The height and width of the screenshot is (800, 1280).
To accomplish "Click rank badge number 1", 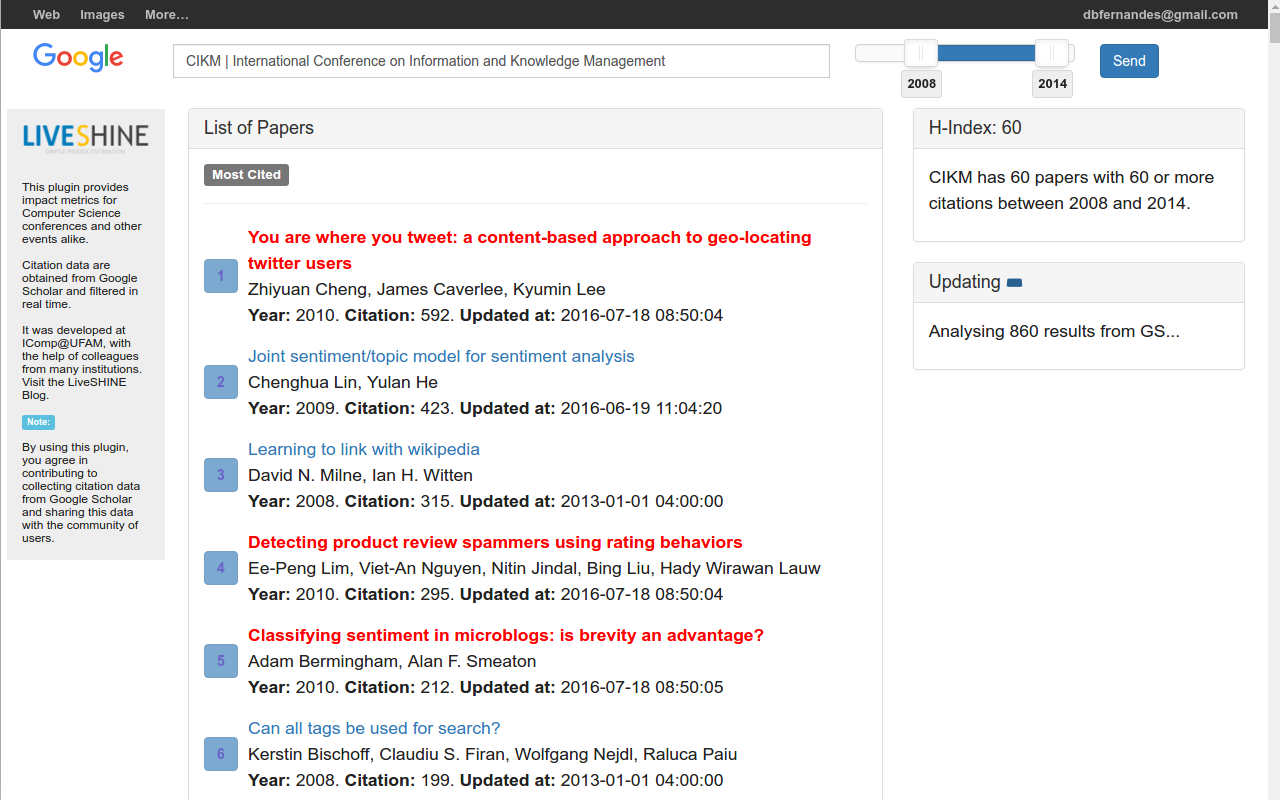I will click(x=221, y=276).
